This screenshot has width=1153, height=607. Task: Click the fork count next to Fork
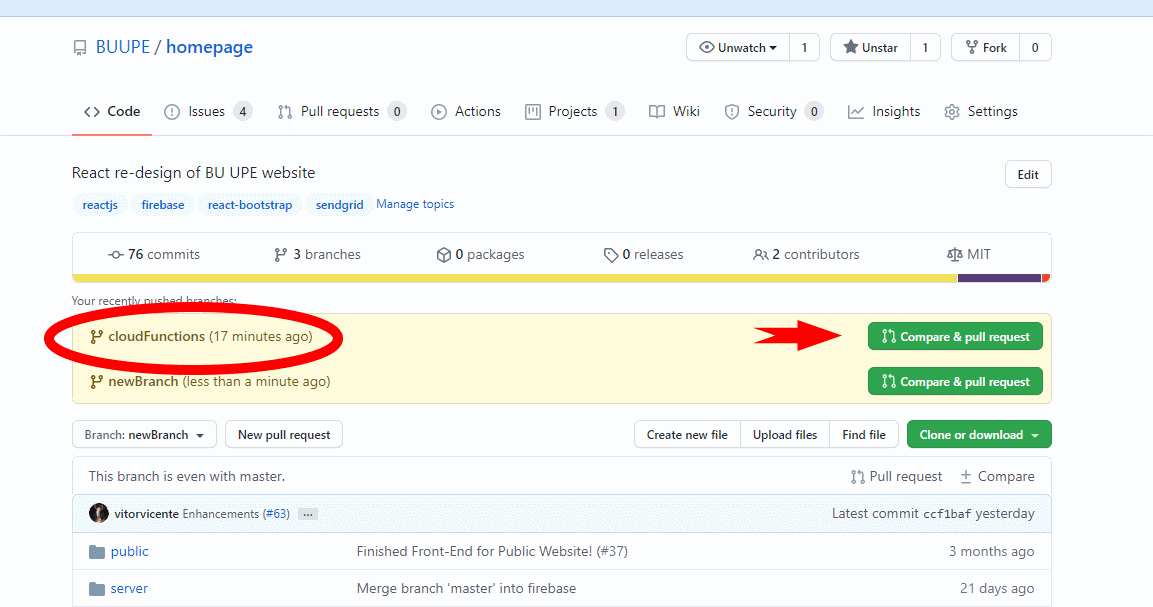[x=1035, y=47]
